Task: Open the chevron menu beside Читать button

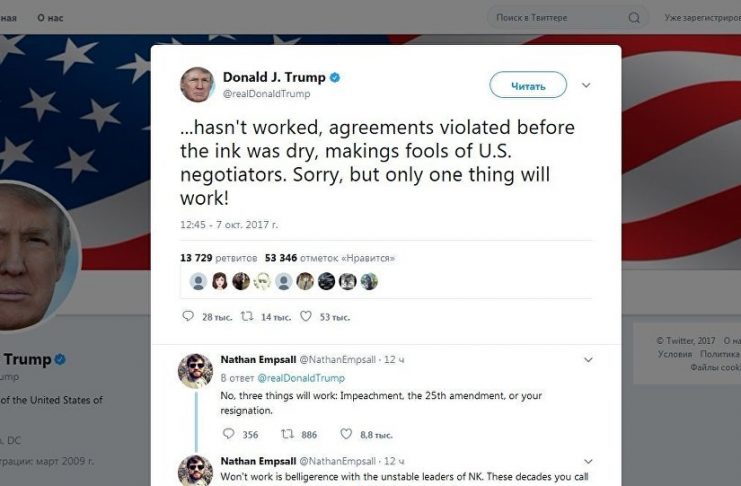Action: [586, 85]
